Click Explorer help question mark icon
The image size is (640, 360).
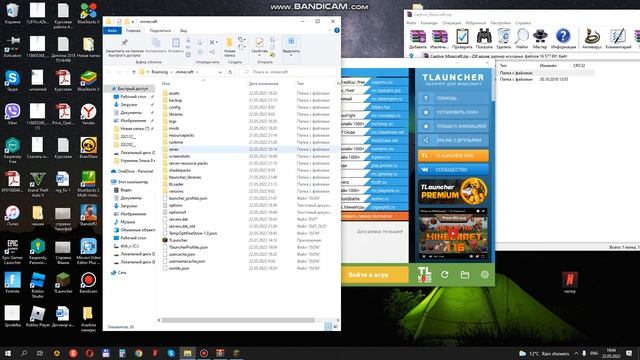pyautogui.click(x=337, y=30)
